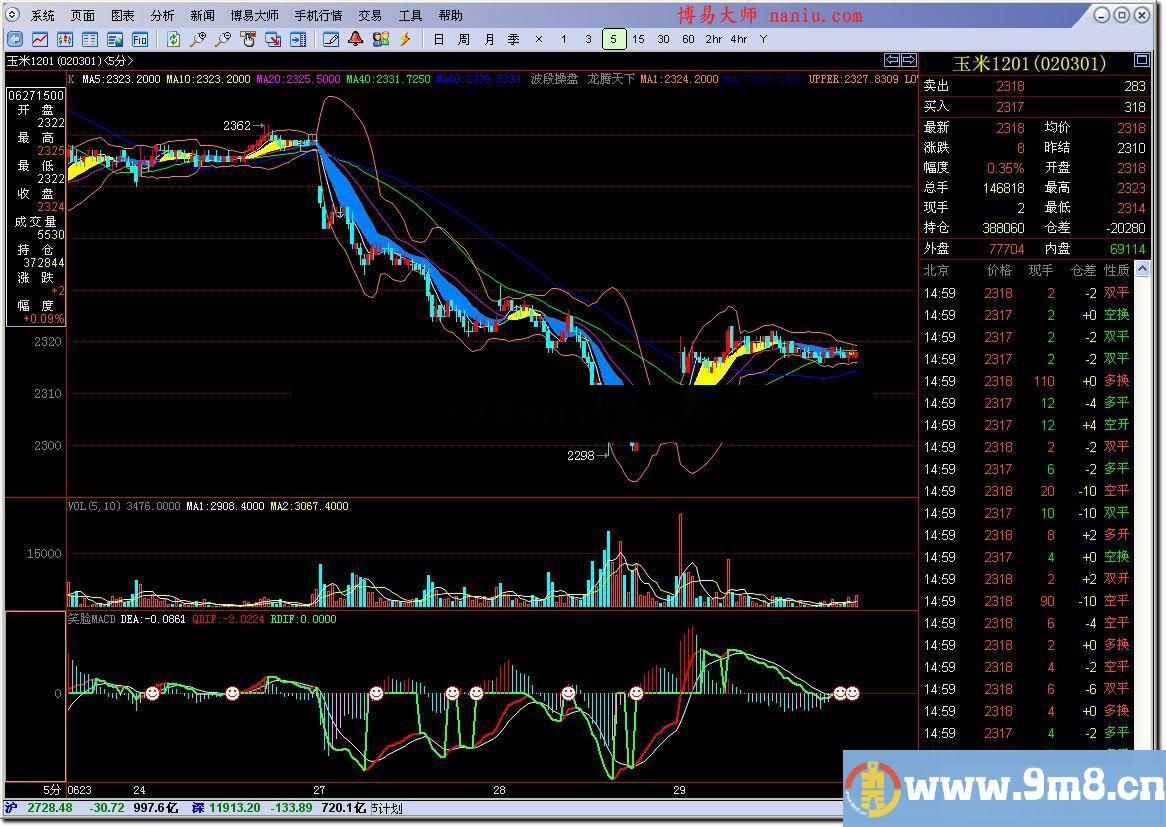Switch to the 60 minute period

(x=688, y=39)
